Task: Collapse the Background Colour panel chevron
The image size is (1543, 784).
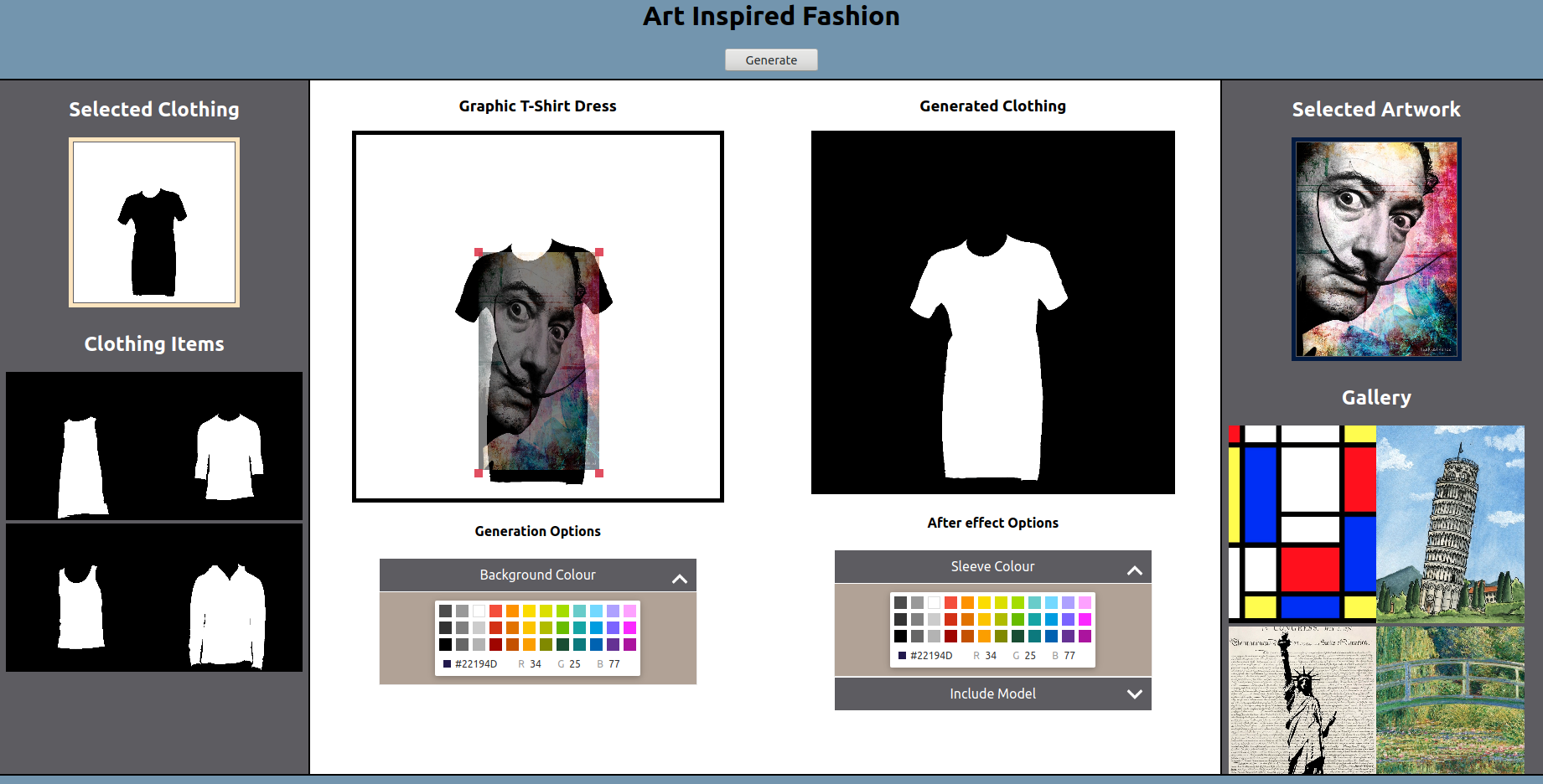Action: 680,578
